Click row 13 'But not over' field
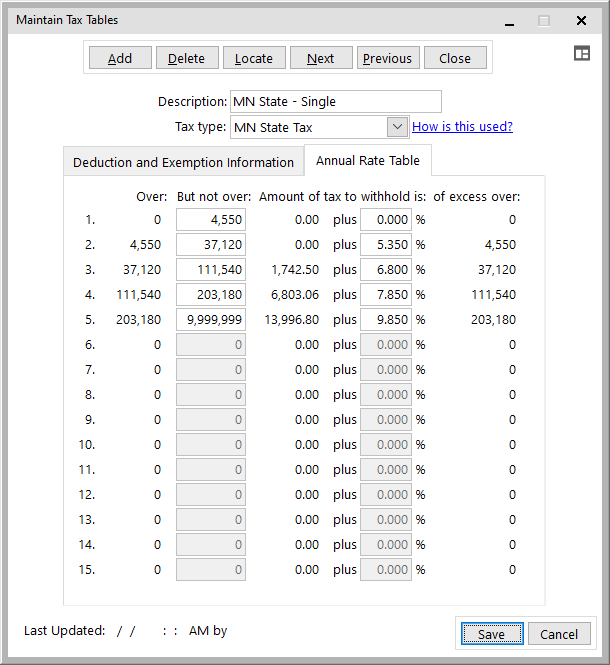The height and width of the screenshot is (665, 610). [x=211, y=520]
